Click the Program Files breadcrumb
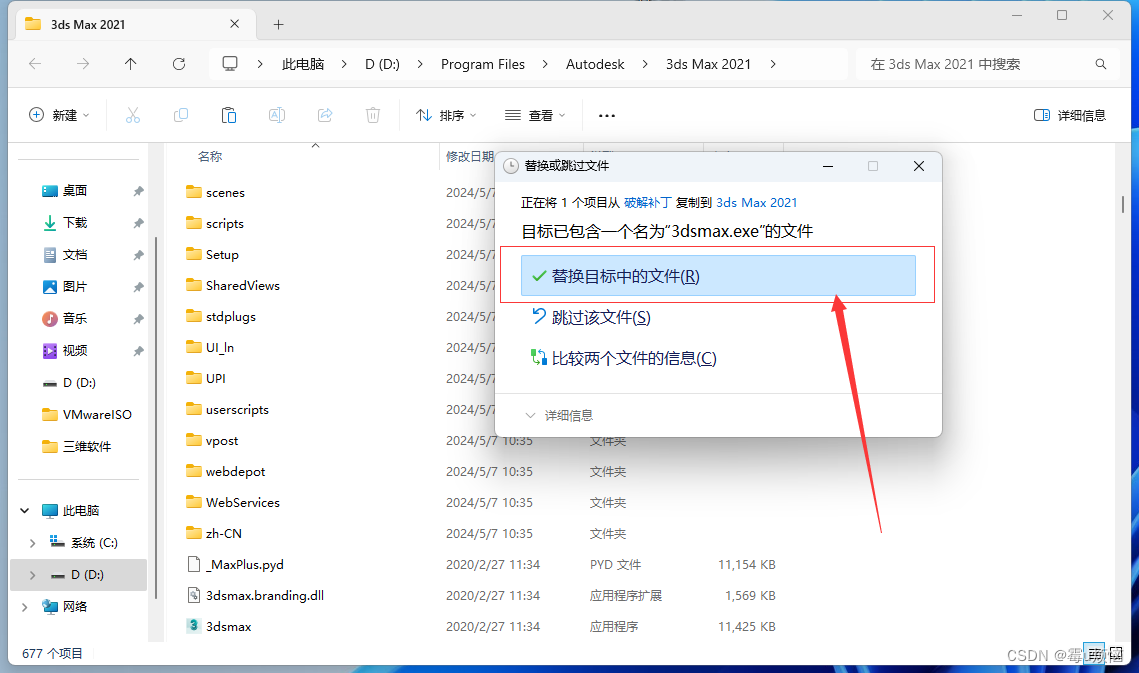The height and width of the screenshot is (673, 1139). point(482,64)
